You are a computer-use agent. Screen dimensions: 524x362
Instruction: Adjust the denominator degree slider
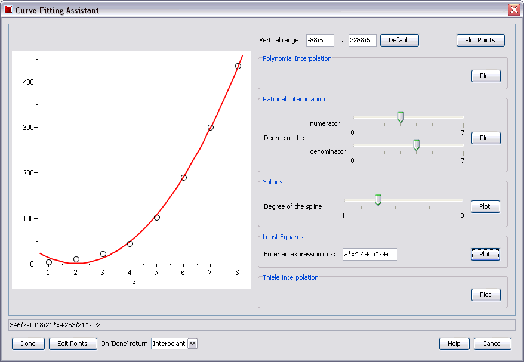[x=416, y=146]
